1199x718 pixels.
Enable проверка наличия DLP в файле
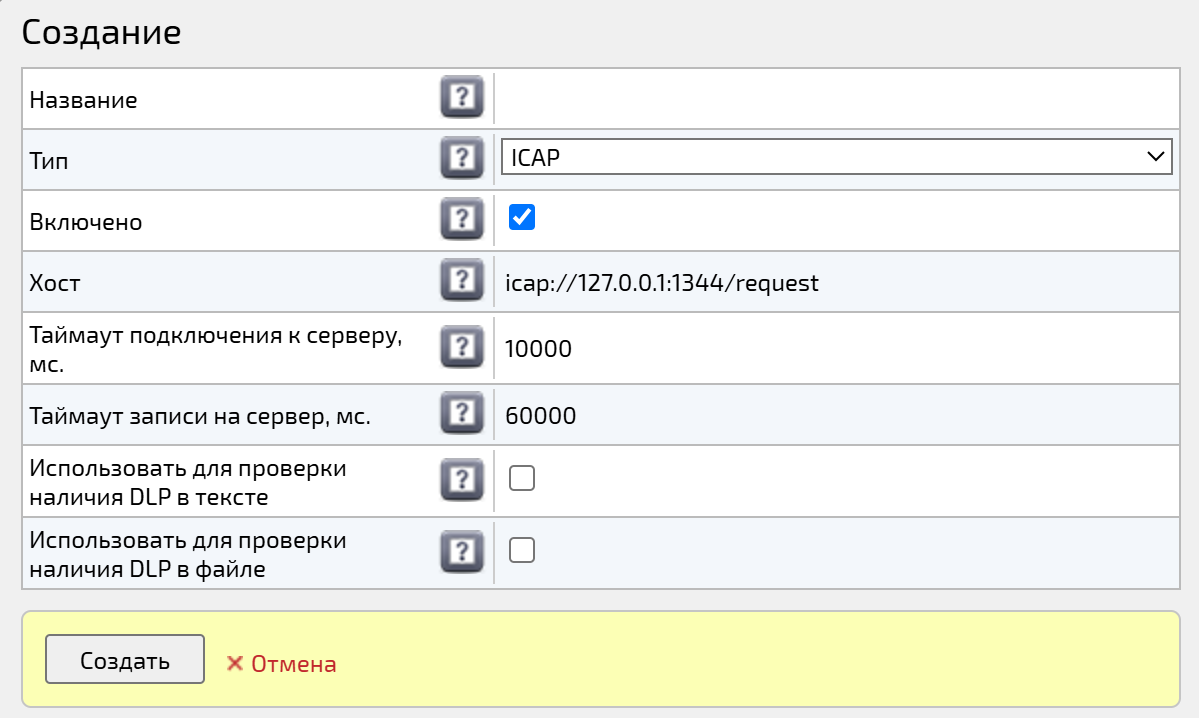521,550
